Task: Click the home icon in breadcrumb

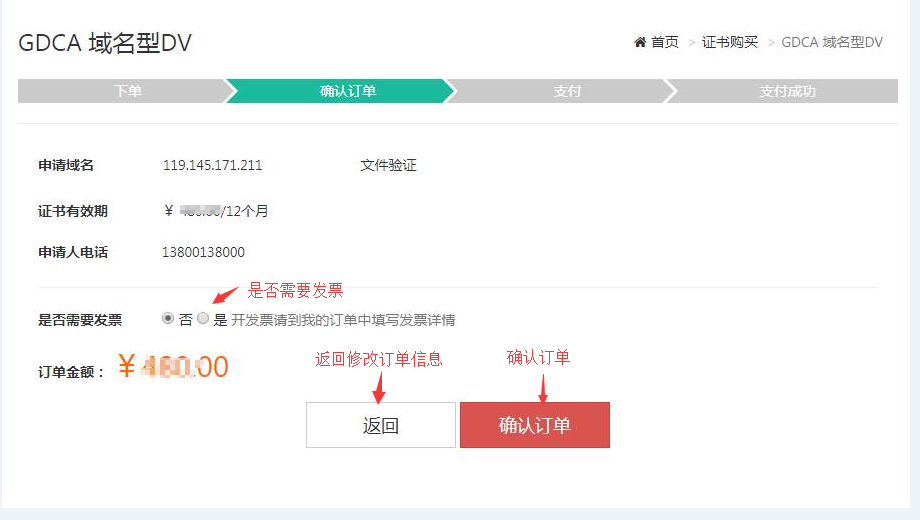Action: 640,42
